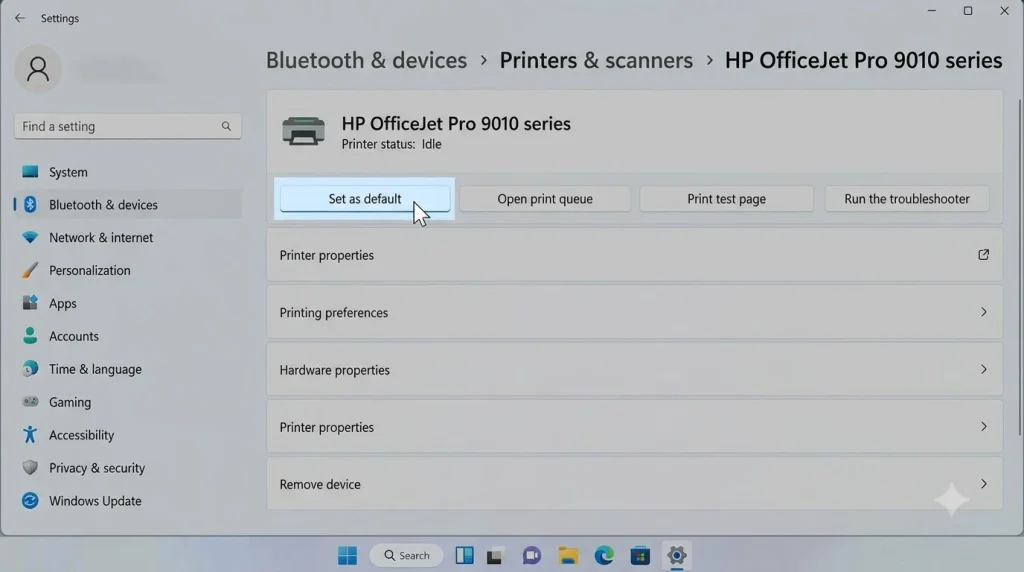Open Microsoft Store from the taskbar
1024x572 pixels.
(640, 556)
